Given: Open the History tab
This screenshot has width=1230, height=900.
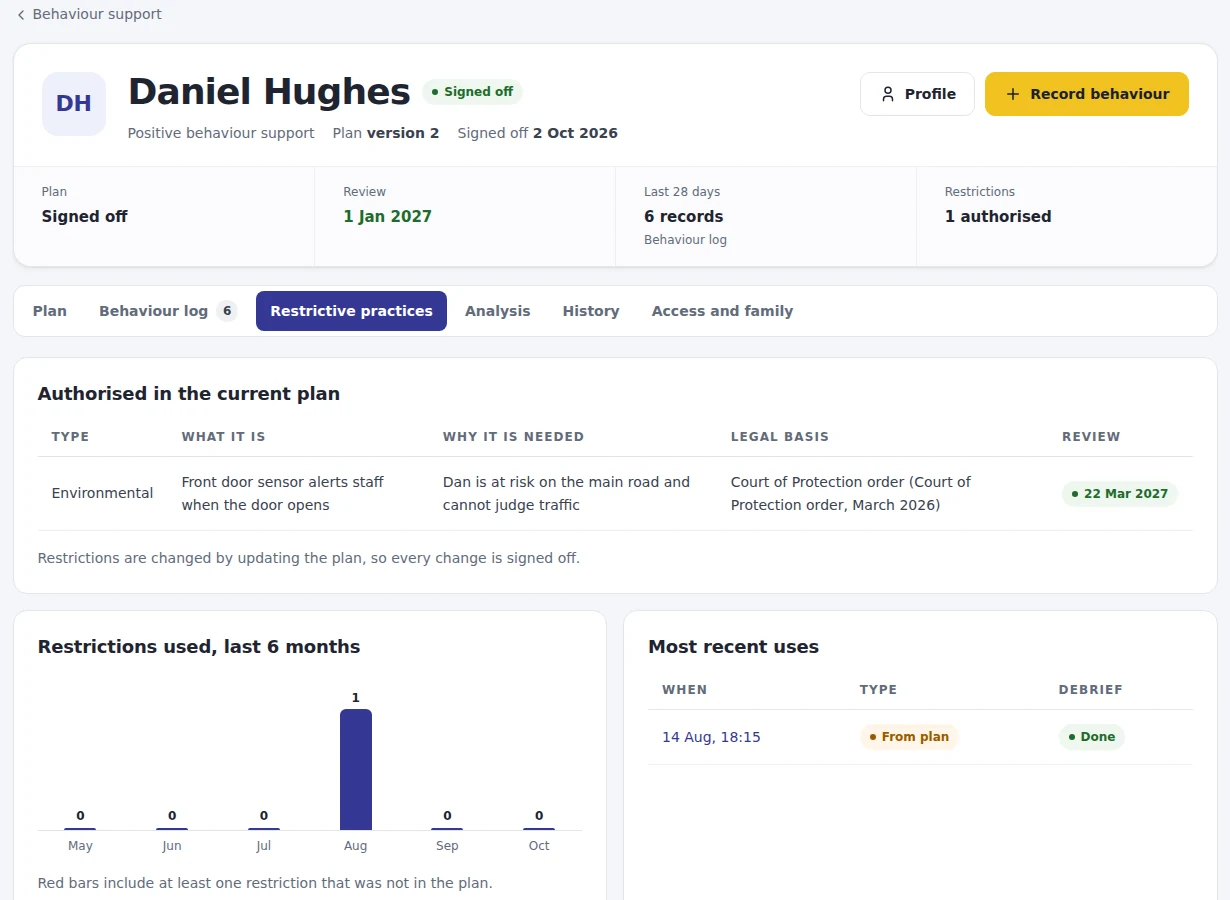Looking at the screenshot, I should [x=591, y=311].
